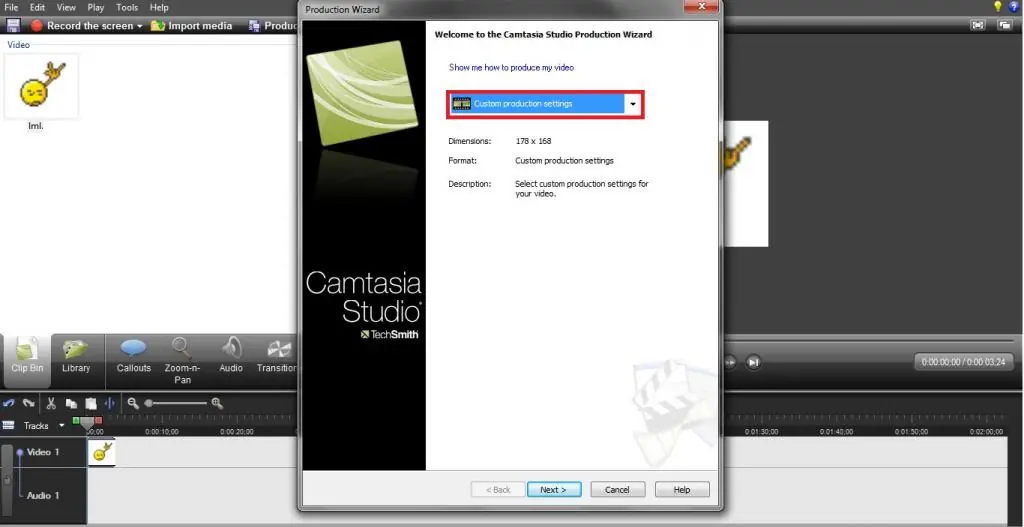Click the detach preview window icon
This screenshot has width=1024, height=527.
[1004, 25]
